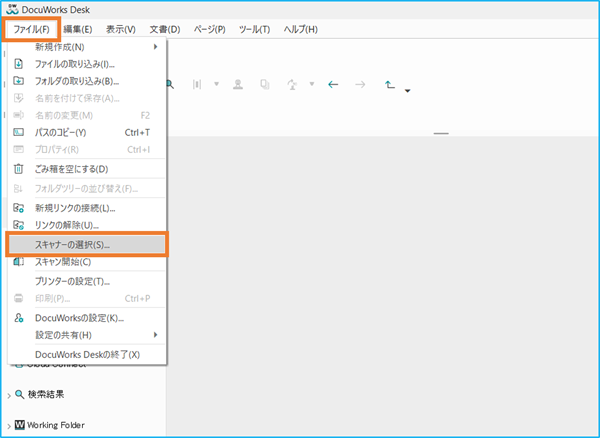The image size is (600, 438).
Task: Click the up-one-level arrow icon
Action: (390, 85)
